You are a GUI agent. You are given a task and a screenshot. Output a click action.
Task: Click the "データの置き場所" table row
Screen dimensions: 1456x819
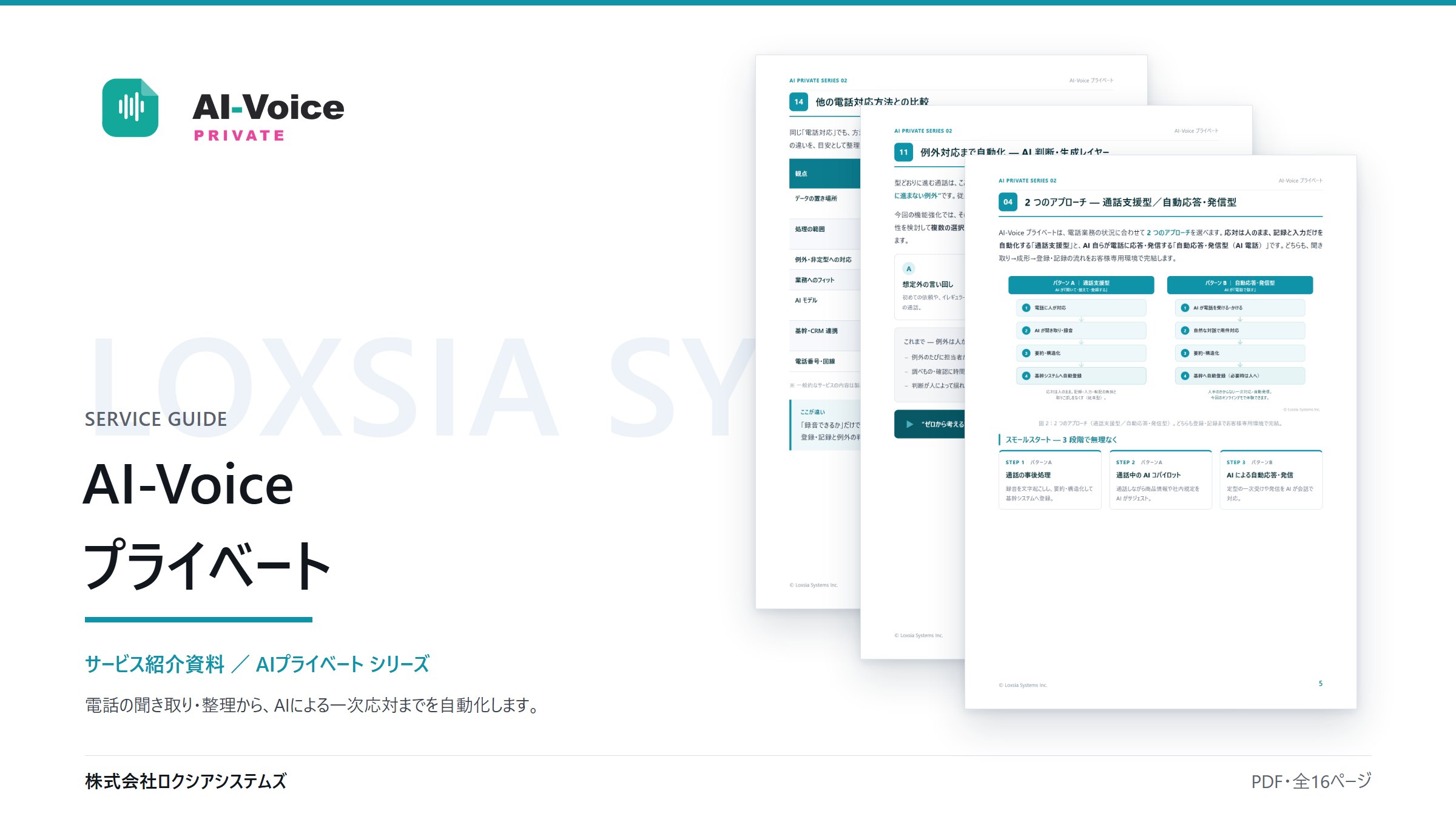(824, 203)
